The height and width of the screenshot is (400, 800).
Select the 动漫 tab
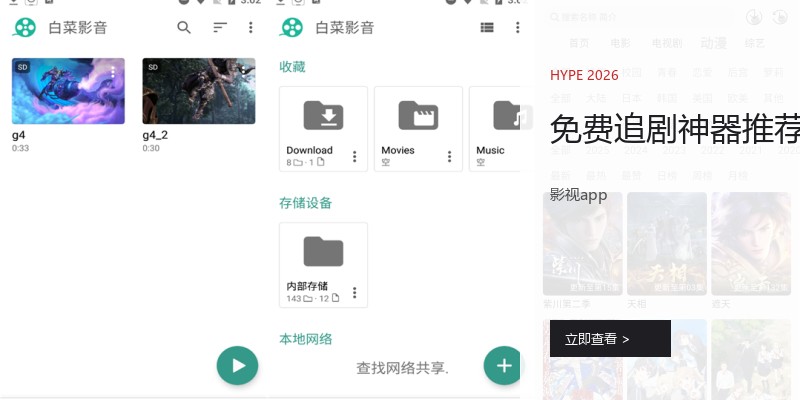pyautogui.click(x=713, y=43)
